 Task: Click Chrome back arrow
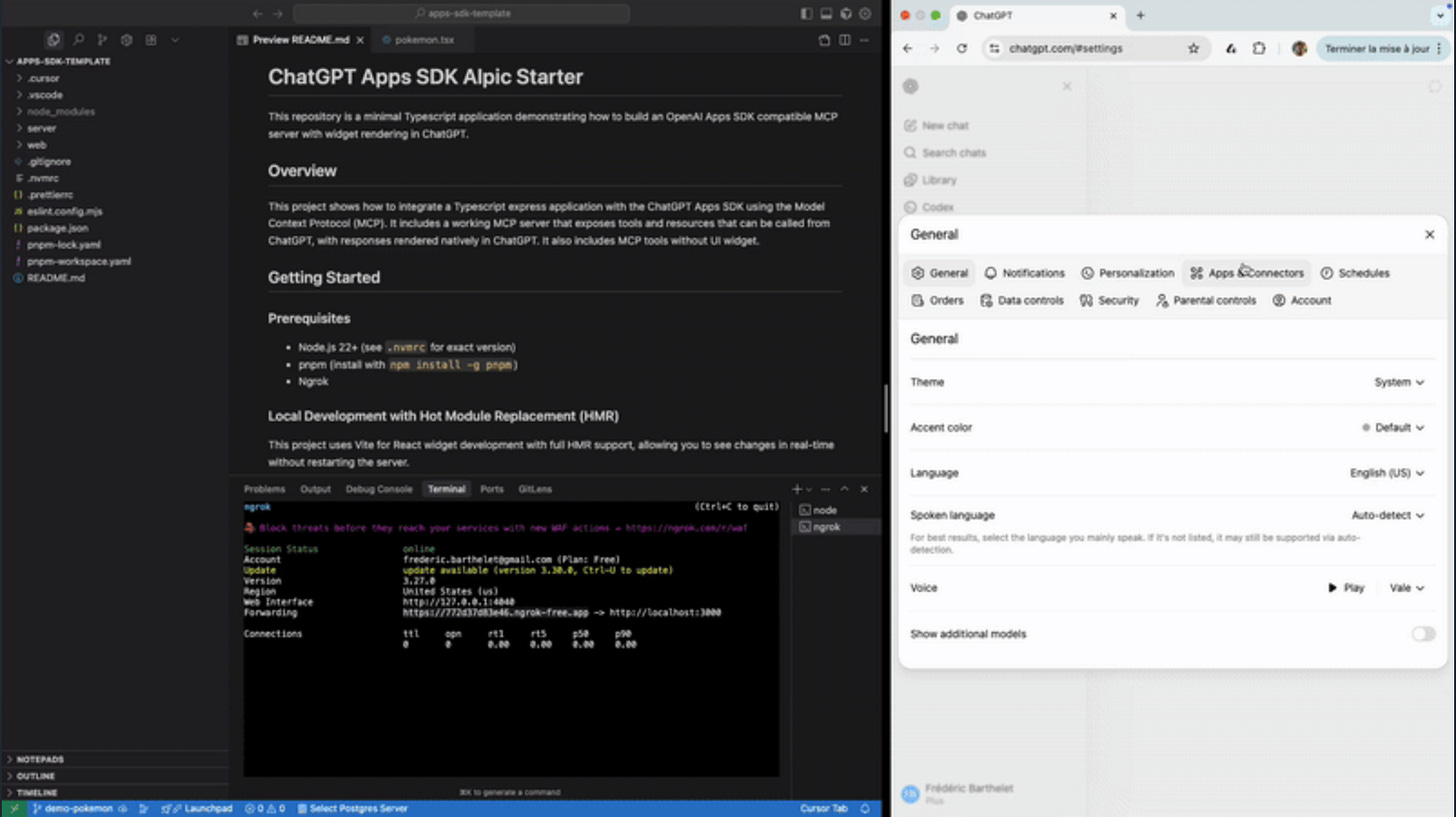908,48
